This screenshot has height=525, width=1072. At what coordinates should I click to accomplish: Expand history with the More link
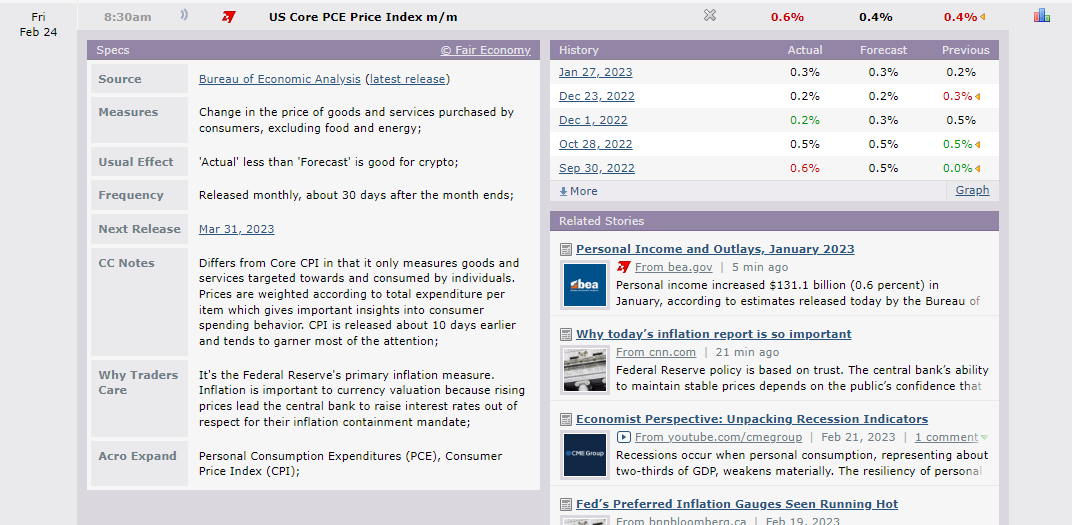point(578,191)
